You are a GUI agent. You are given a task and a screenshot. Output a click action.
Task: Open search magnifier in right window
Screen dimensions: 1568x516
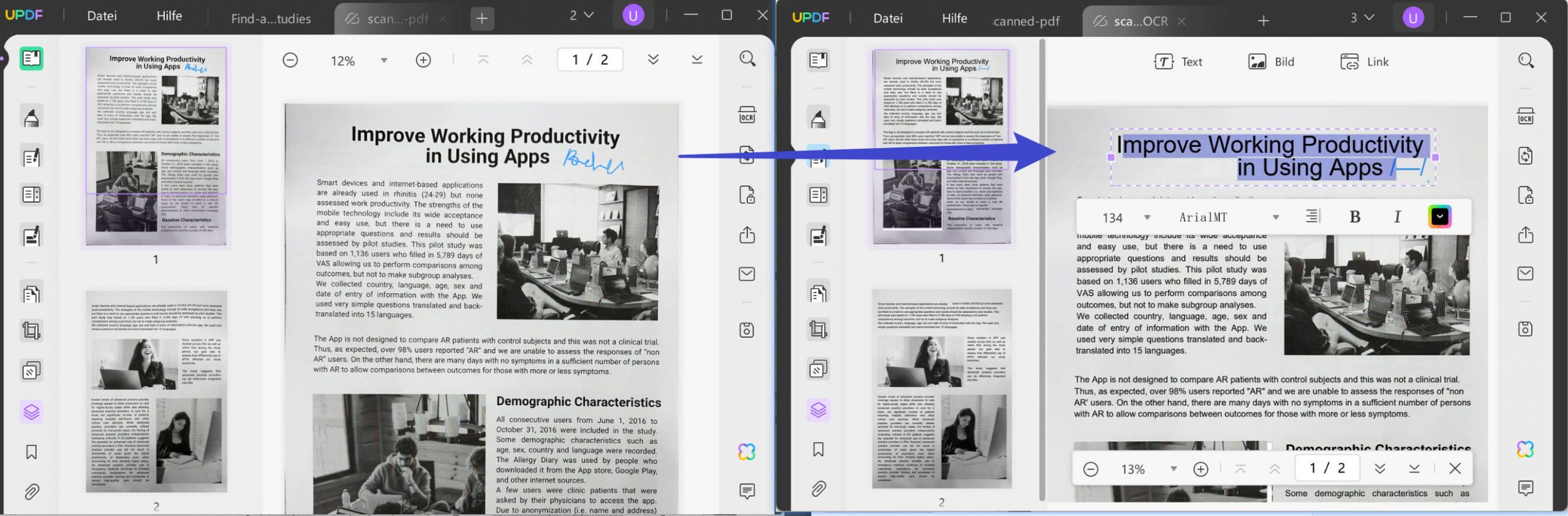point(1526,60)
